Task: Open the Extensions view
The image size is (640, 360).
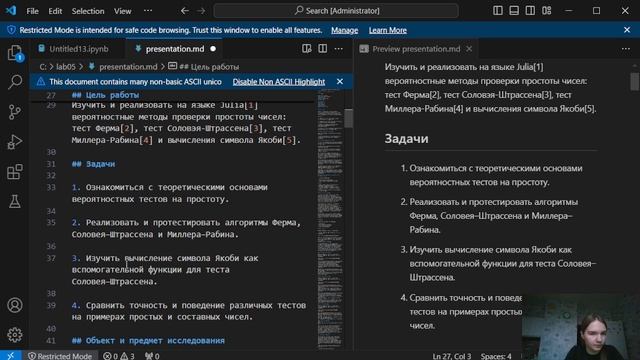Action: pos(15,172)
